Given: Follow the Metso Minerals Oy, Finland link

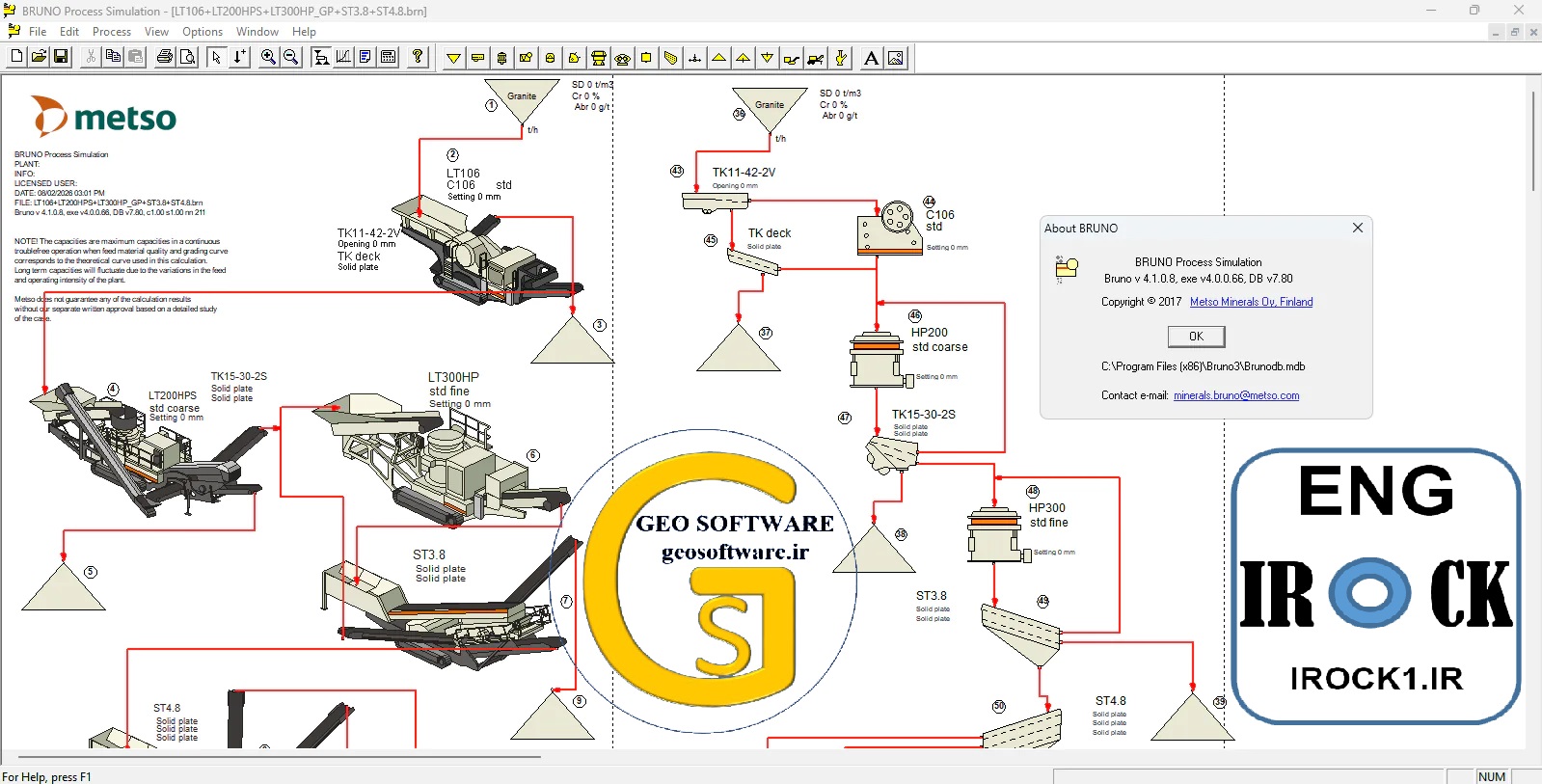Looking at the screenshot, I should click(x=1252, y=302).
